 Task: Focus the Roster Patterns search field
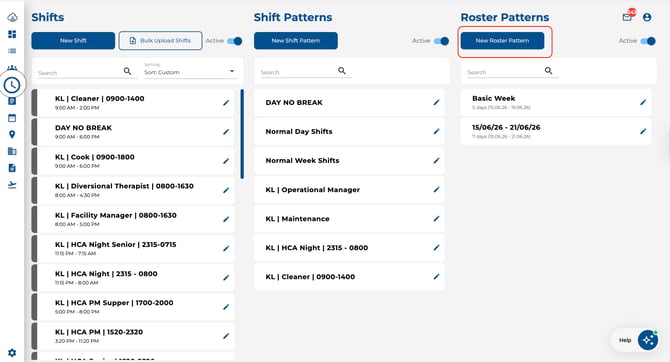(505, 72)
